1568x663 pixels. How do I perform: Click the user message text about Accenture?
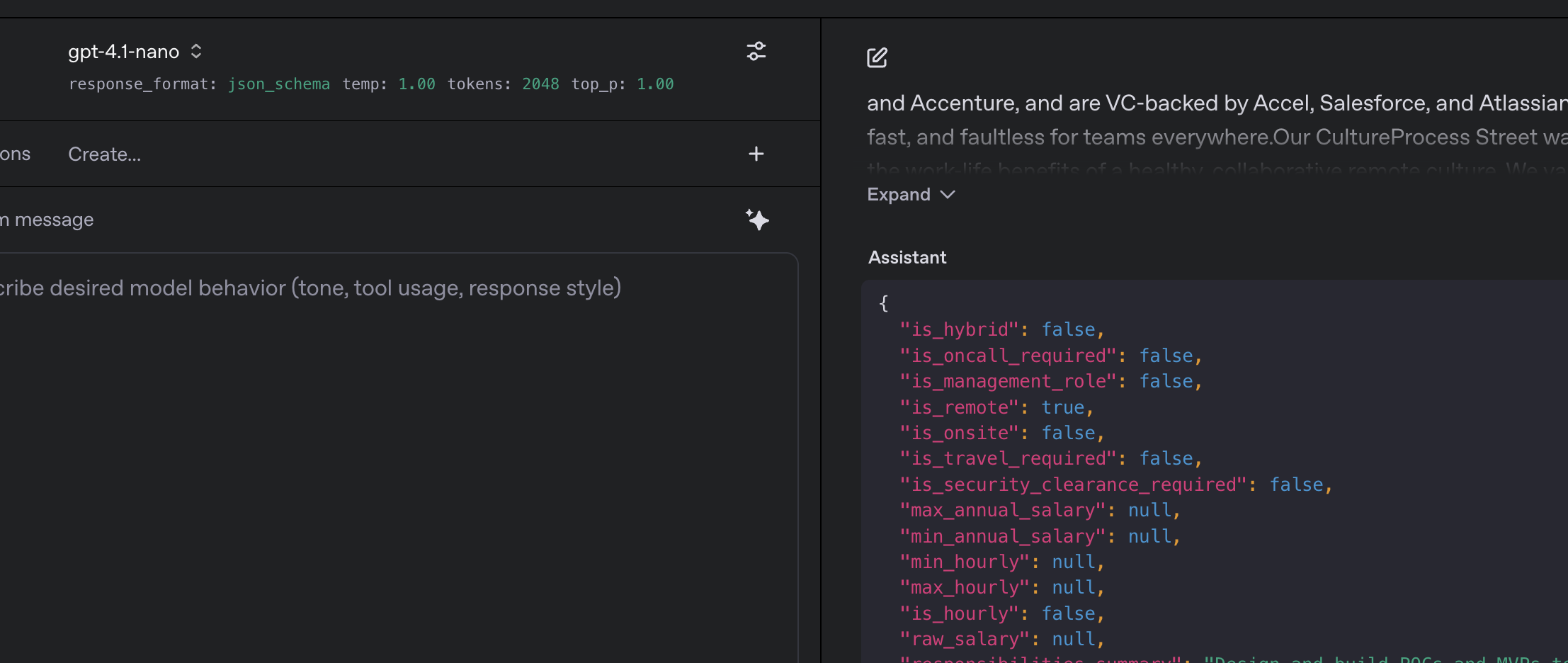(x=1217, y=103)
